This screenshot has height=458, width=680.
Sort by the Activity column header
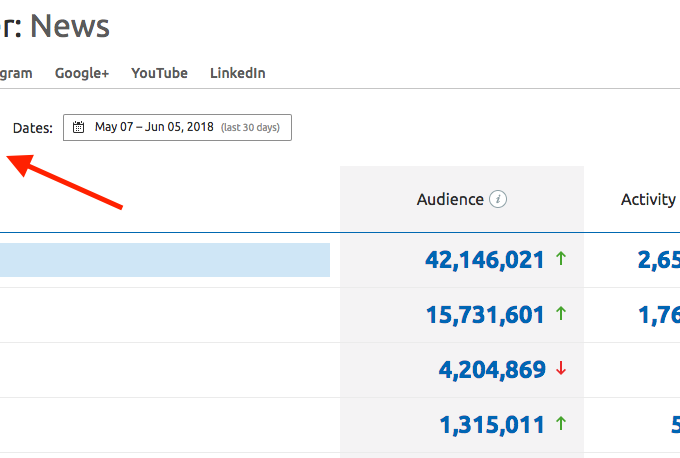point(648,199)
